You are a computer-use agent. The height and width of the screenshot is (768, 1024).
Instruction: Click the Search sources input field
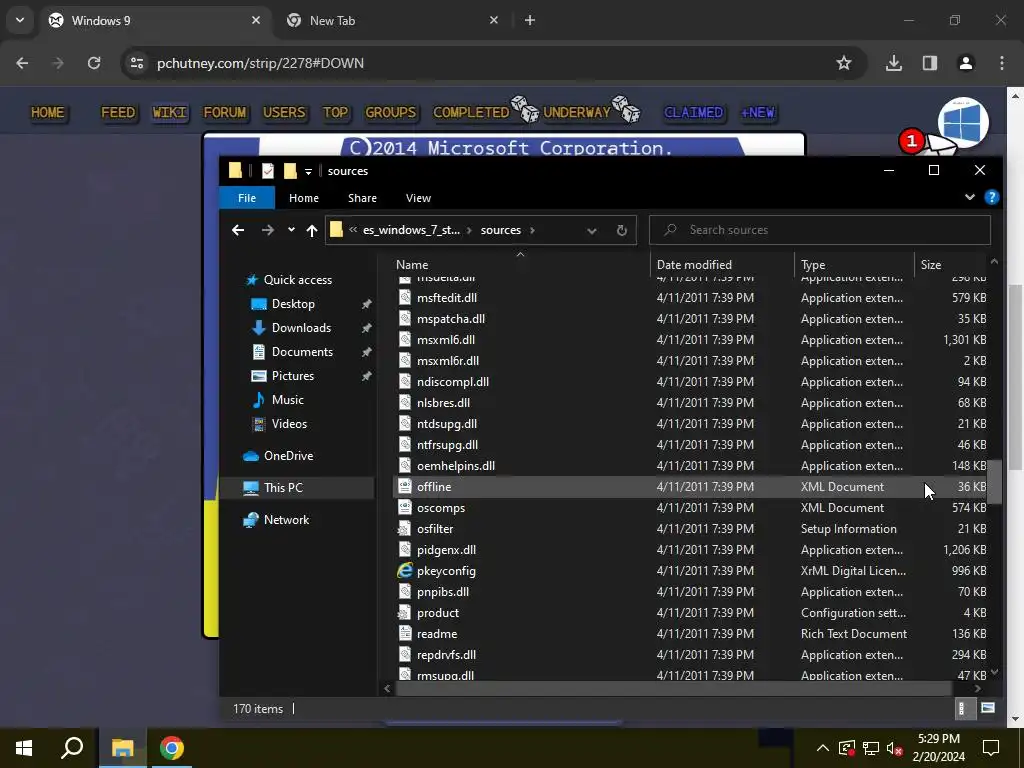(x=820, y=230)
